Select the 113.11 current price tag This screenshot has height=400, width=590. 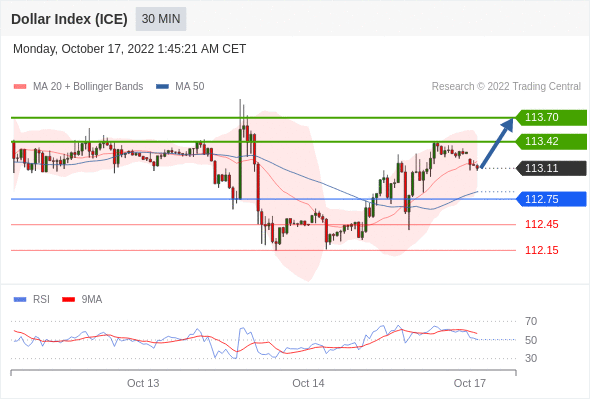pyautogui.click(x=551, y=168)
